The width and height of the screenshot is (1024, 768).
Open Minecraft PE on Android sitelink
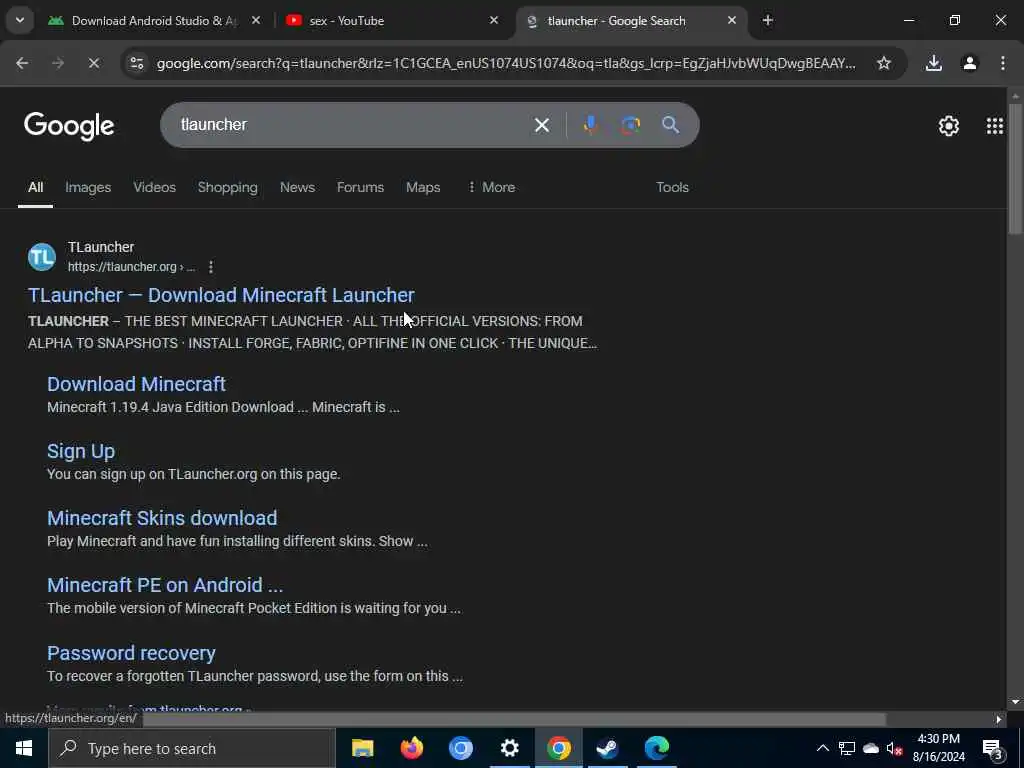[x=165, y=585]
